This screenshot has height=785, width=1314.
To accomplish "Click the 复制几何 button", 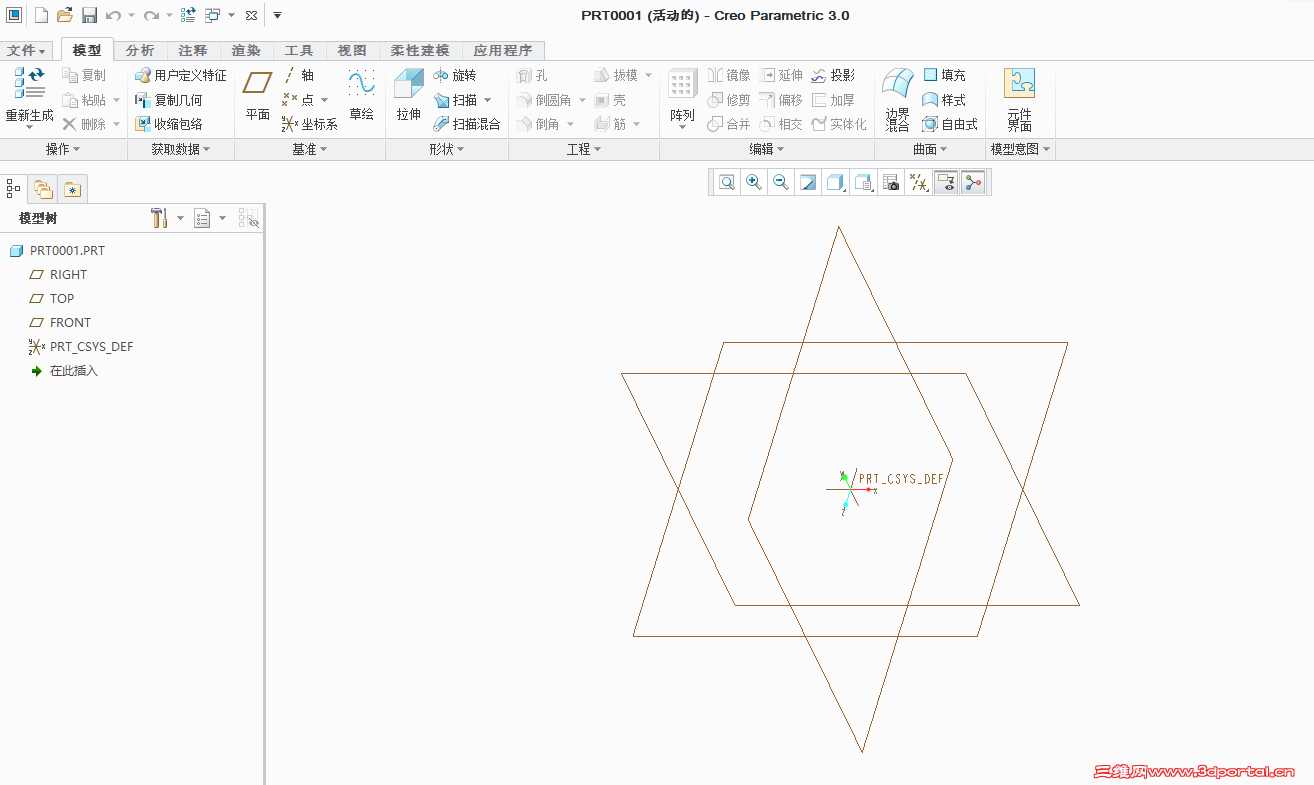I will pyautogui.click(x=169, y=100).
